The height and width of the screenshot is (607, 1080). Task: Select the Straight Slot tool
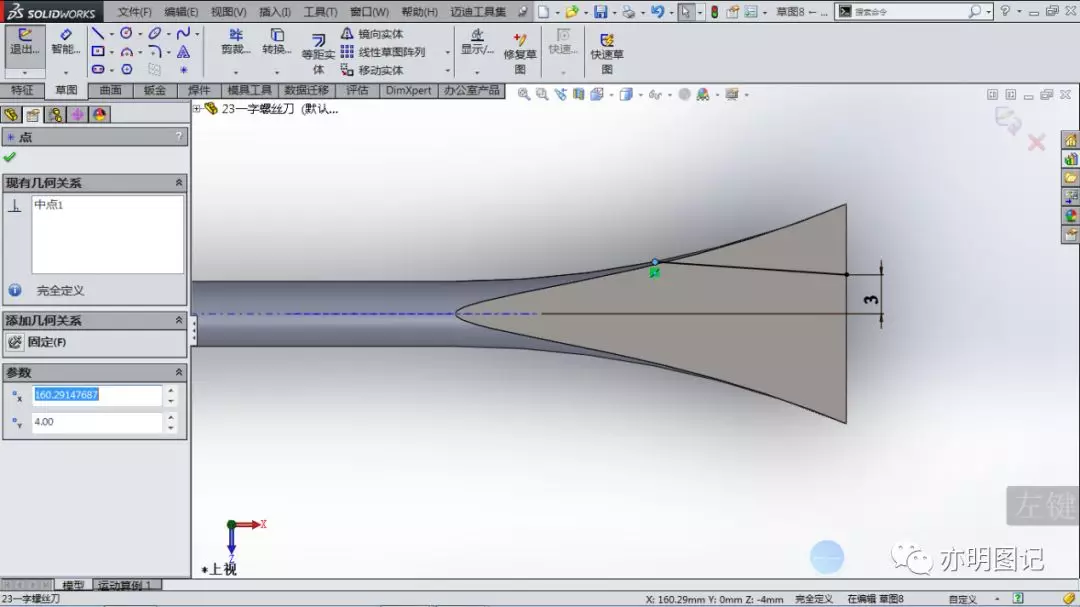(98, 70)
